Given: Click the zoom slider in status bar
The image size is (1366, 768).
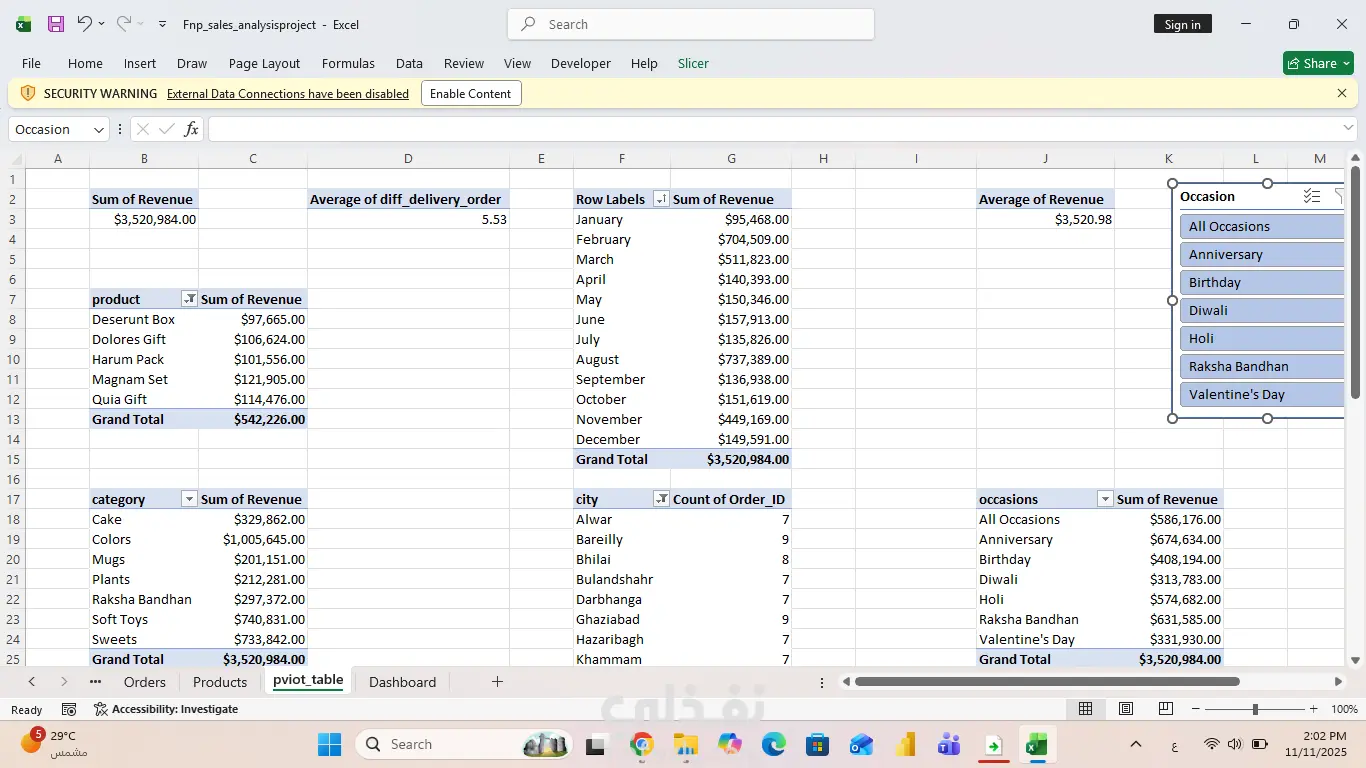Looking at the screenshot, I should click(x=1255, y=709).
